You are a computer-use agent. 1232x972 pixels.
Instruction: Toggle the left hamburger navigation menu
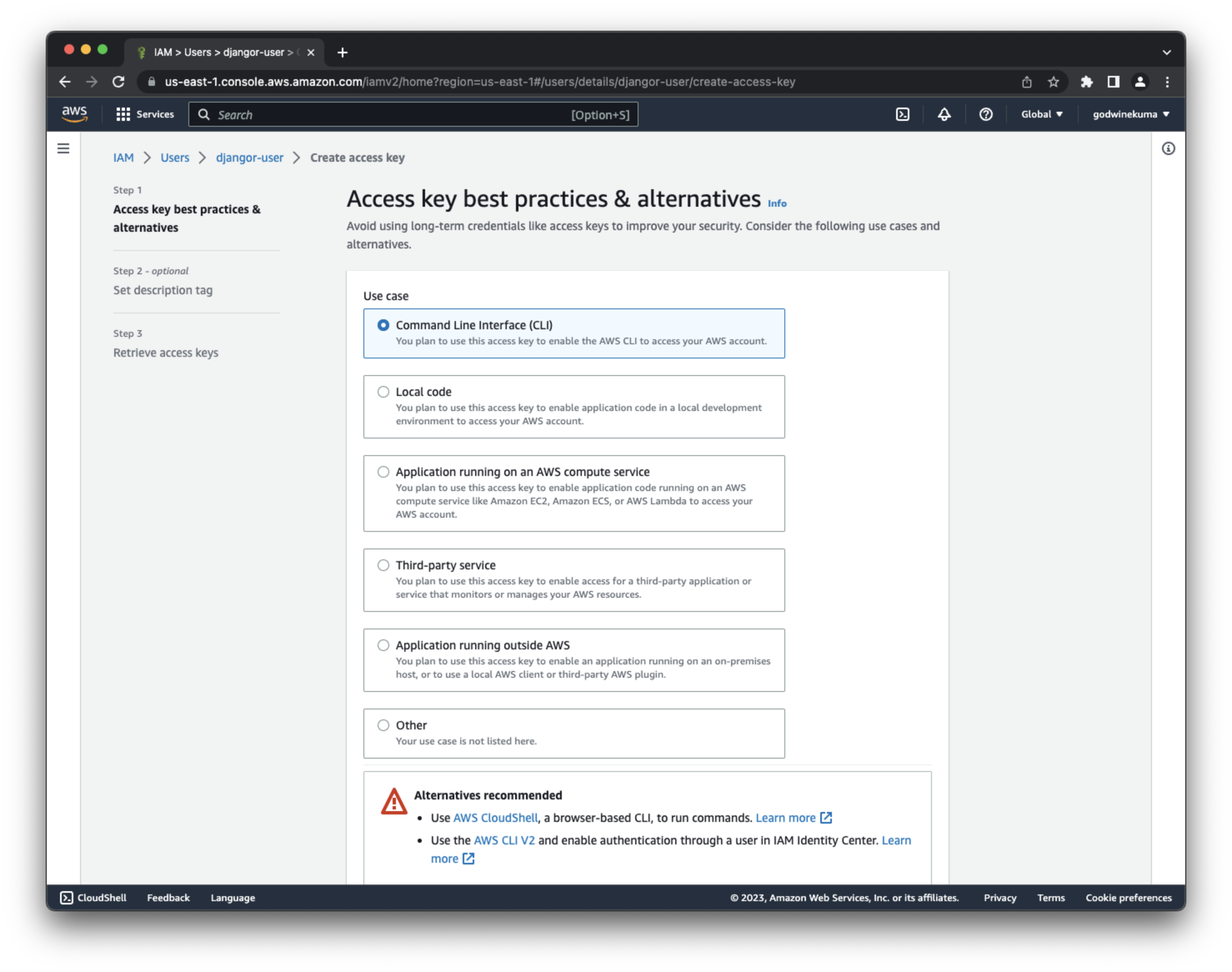[63, 148]
